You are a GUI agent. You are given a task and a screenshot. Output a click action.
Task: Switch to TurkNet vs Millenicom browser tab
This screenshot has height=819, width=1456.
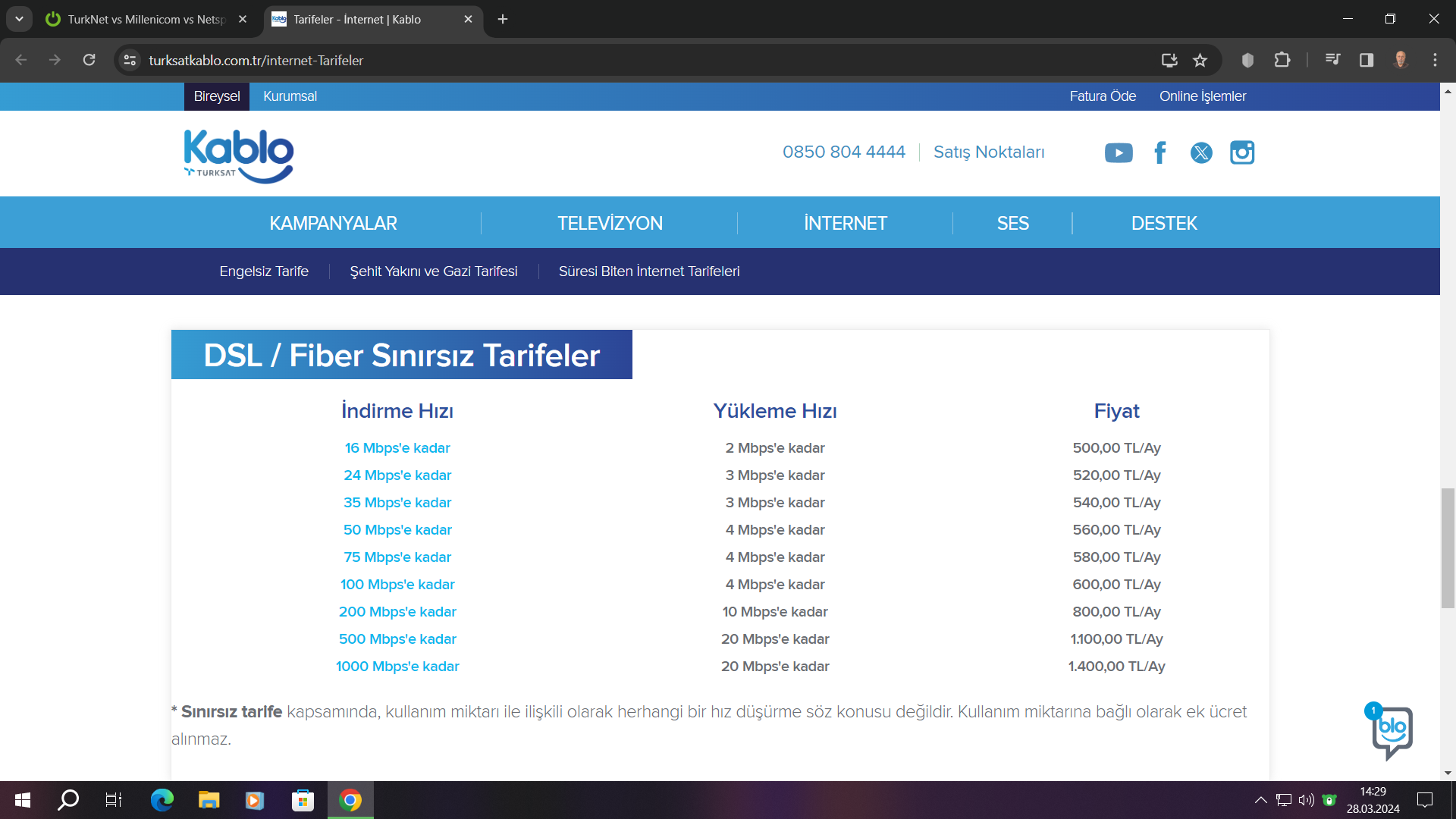click(146, 19)
